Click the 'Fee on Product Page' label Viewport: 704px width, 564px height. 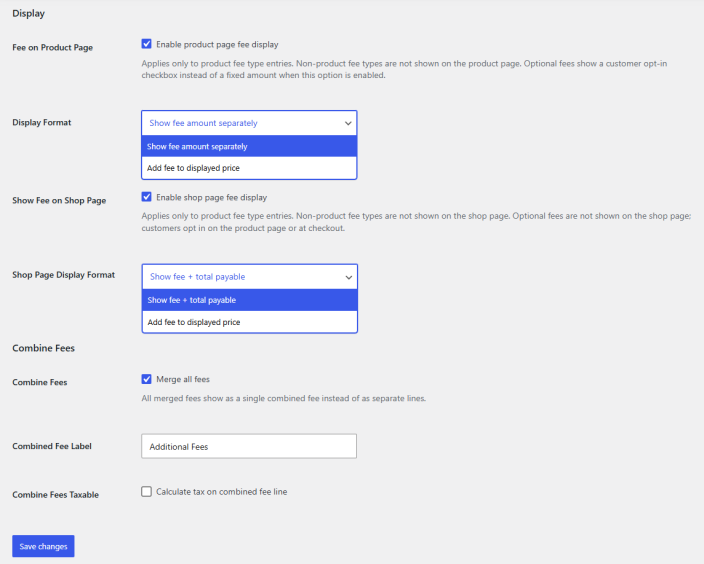pos(53,48)
